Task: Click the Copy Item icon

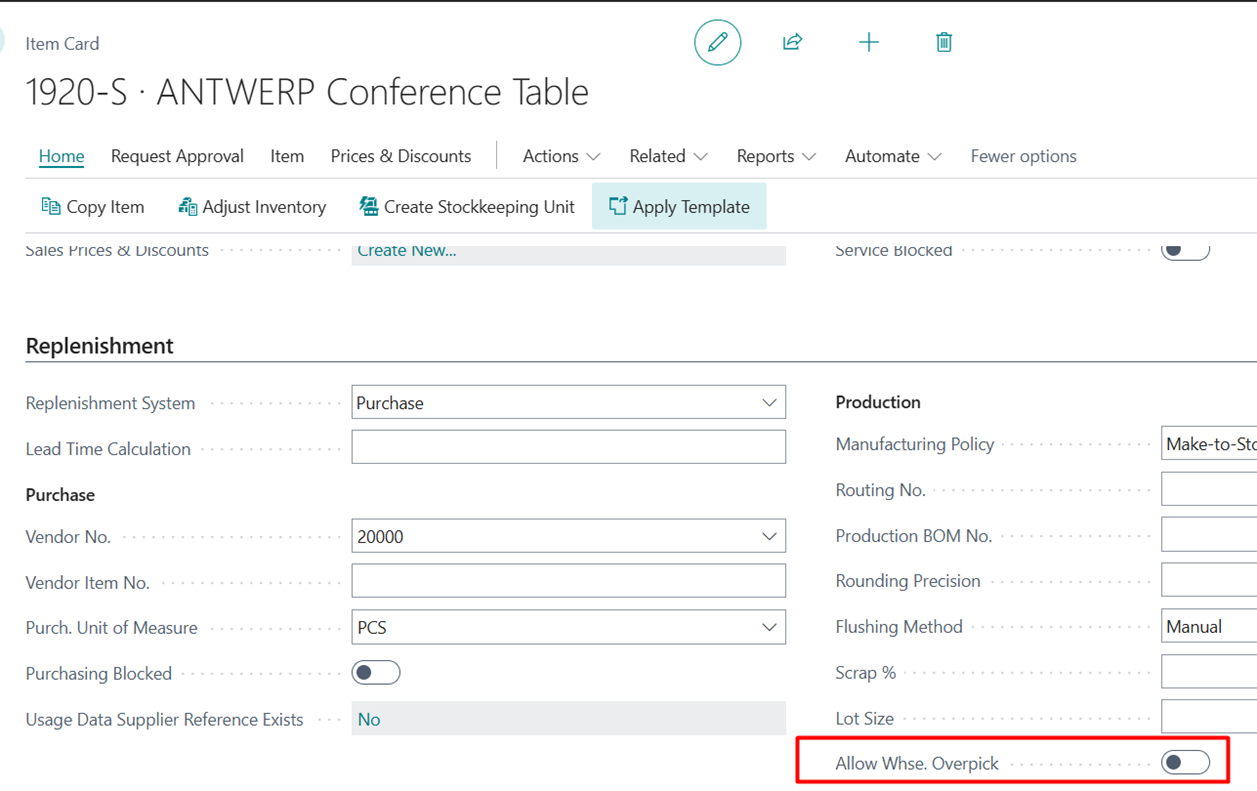Action: pos(51,206)
